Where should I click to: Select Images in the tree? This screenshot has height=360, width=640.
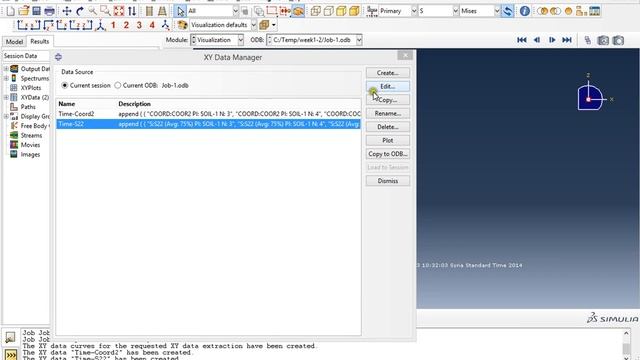(x=30, y=154)
